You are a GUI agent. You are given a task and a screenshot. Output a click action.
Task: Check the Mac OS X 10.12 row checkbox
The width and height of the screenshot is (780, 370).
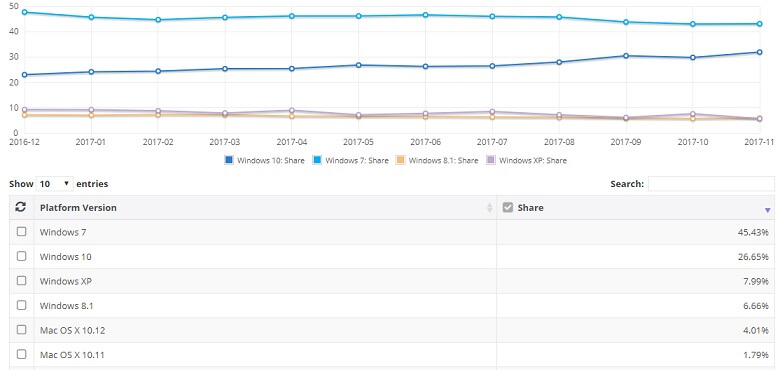tap(21, 330)
